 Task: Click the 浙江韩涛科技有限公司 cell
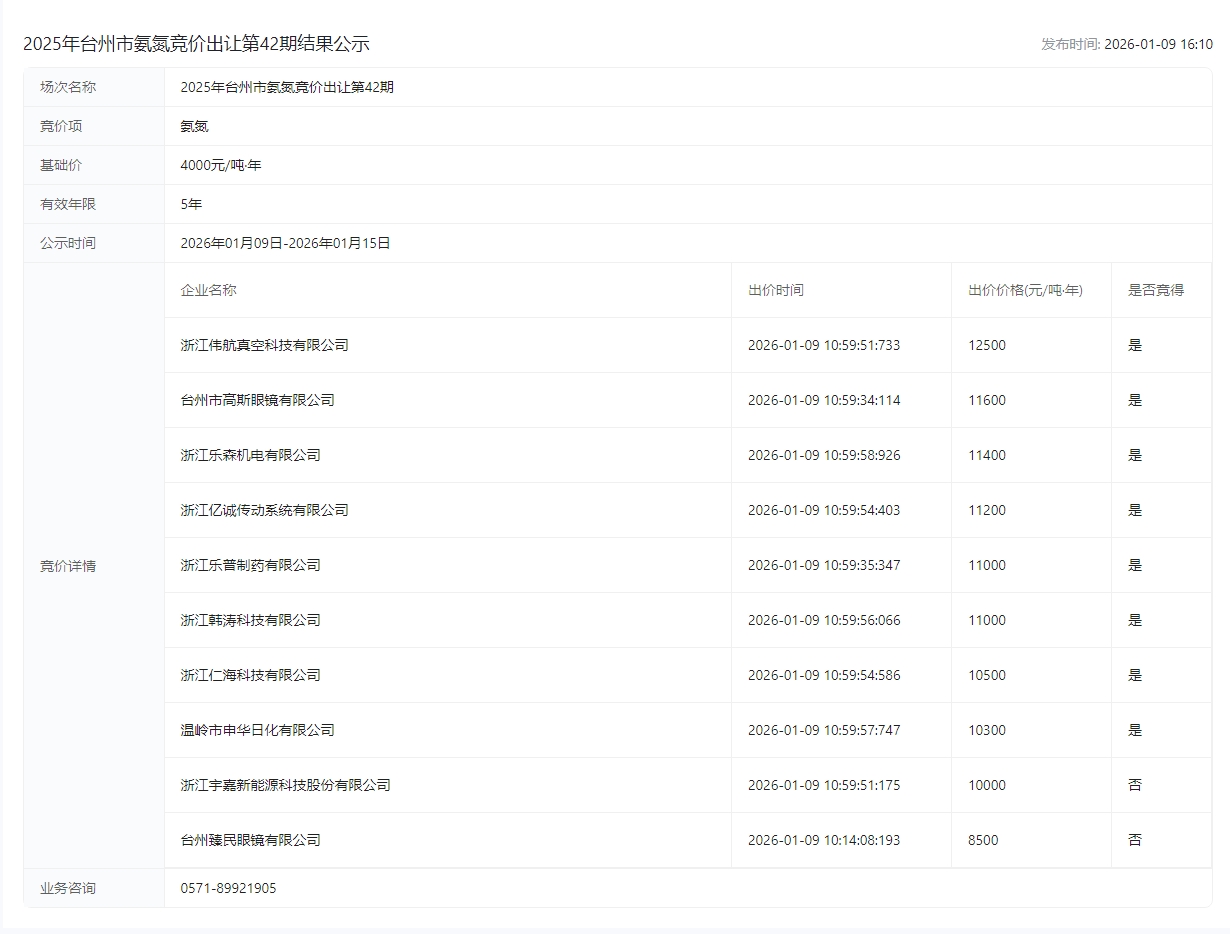(250, 620)
